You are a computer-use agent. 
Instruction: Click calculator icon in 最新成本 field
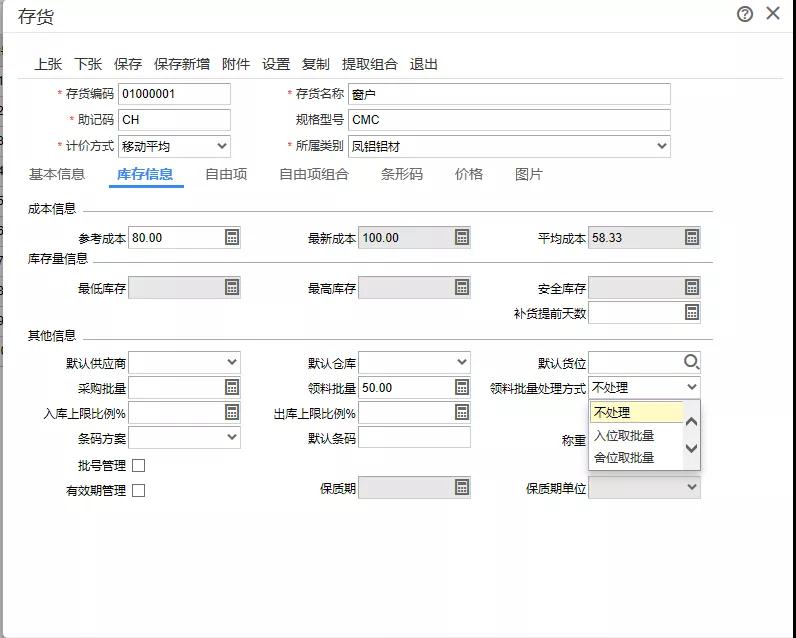(x=462, y=237)
